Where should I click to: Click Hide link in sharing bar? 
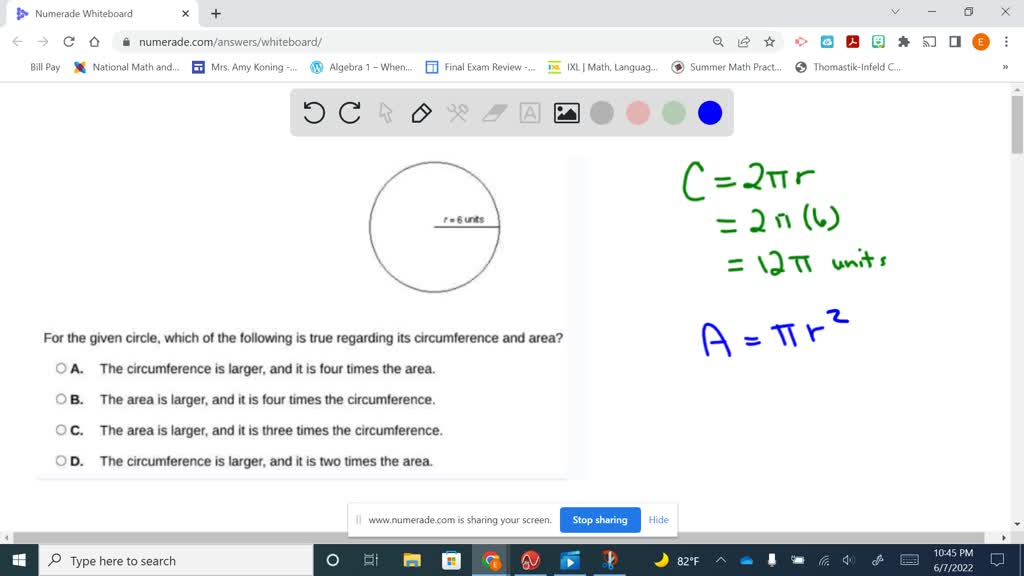click(658, 520)
